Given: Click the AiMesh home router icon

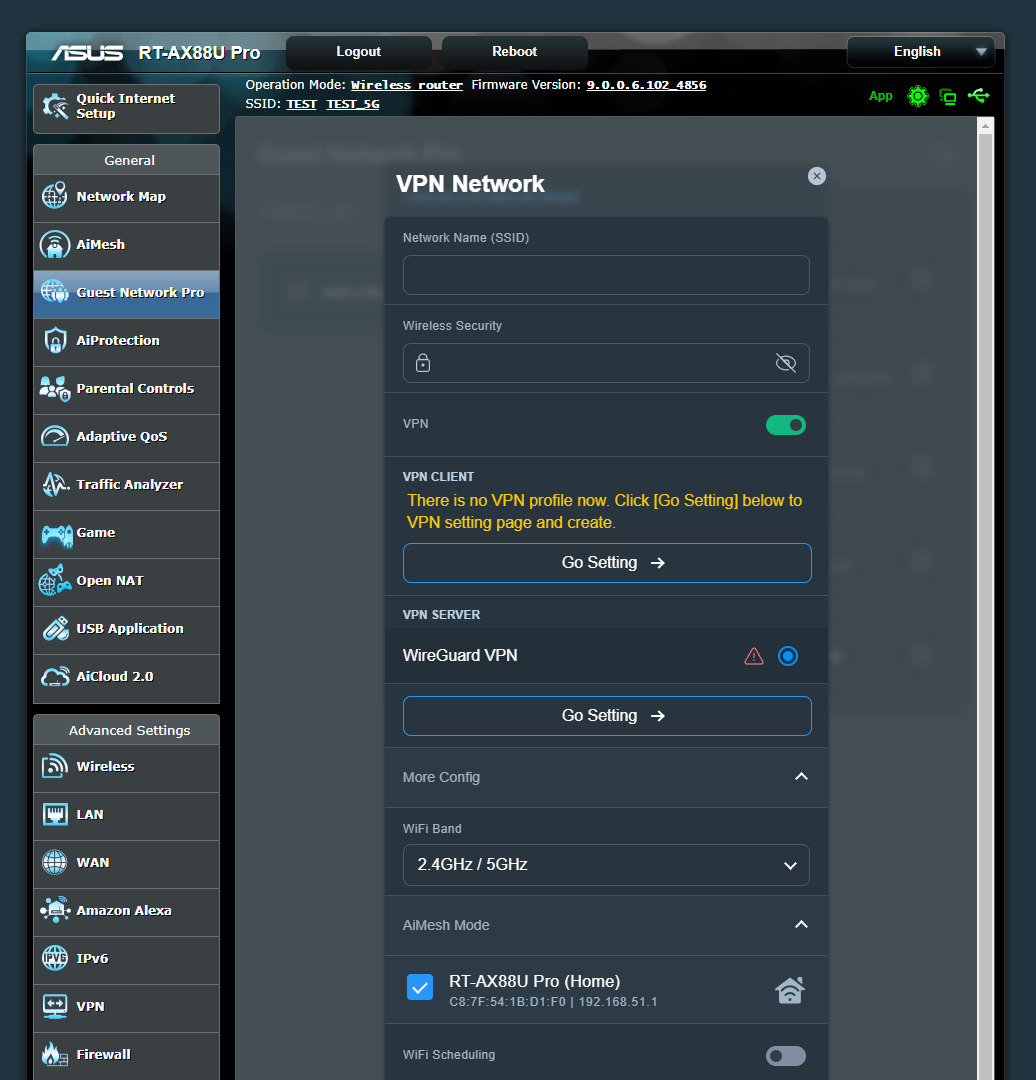Looking at the screenshot, I should click(789, 990).
